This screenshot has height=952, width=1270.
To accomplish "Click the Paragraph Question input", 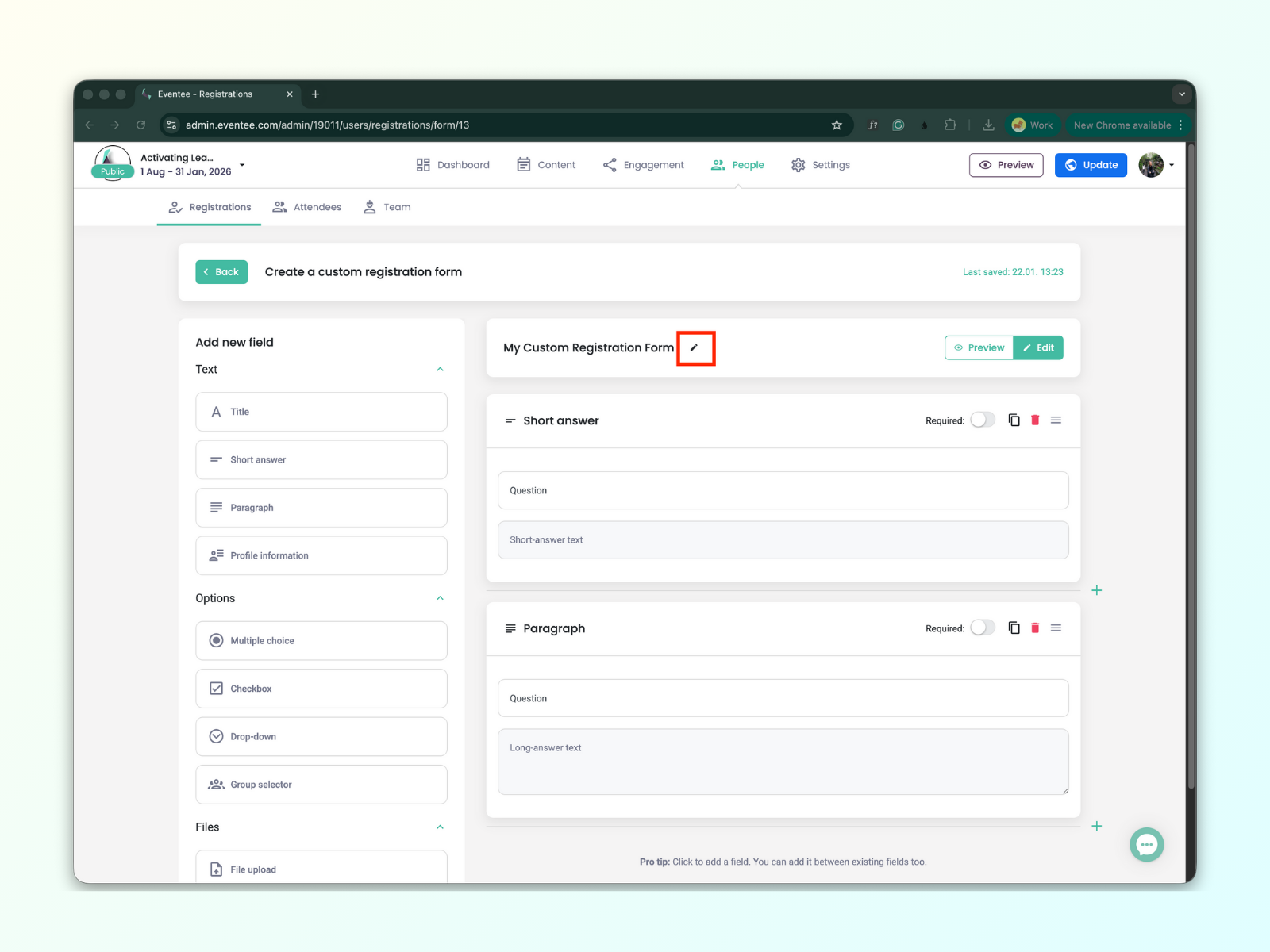I will point(783,698).
